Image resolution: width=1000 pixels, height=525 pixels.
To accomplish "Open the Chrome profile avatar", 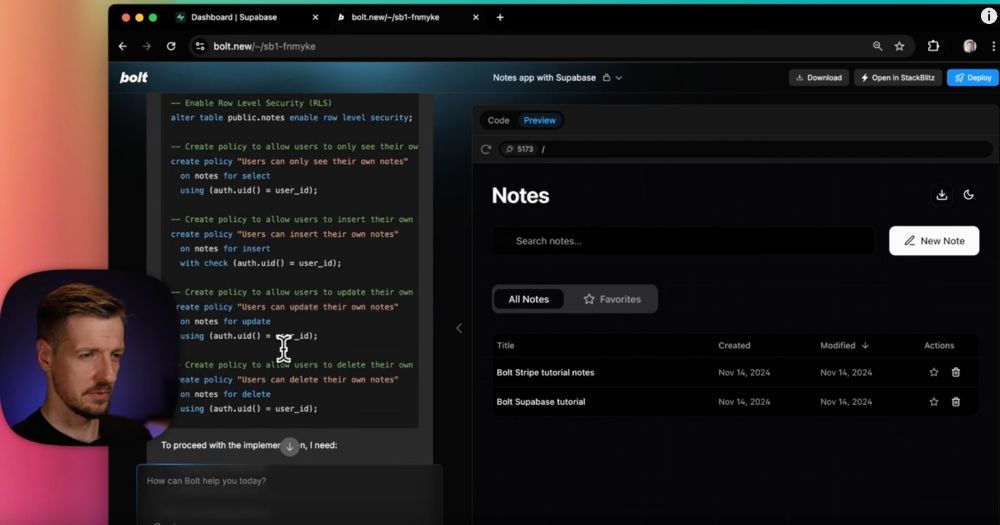I will coord(969,46).
